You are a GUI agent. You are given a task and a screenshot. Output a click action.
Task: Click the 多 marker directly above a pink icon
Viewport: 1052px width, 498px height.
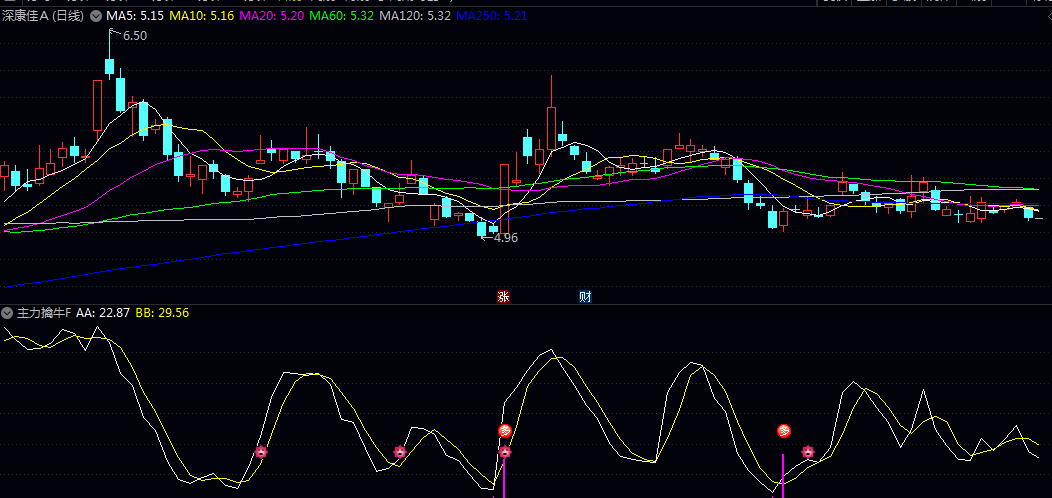click(x=505, y=431)
